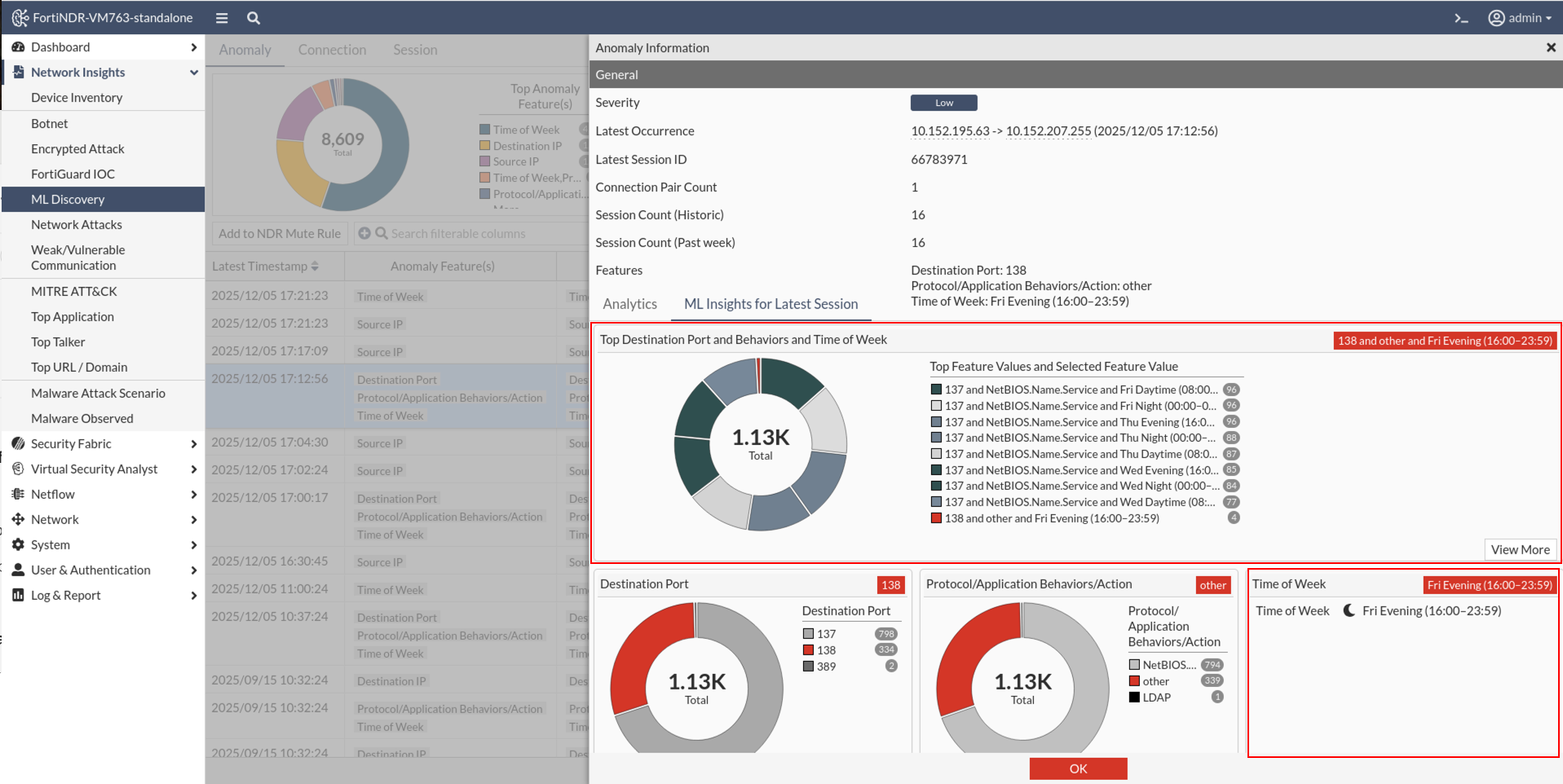Select the Malware Attack Scenario menu item
The width and height of the screenshot is (1563, 784).
98,393
